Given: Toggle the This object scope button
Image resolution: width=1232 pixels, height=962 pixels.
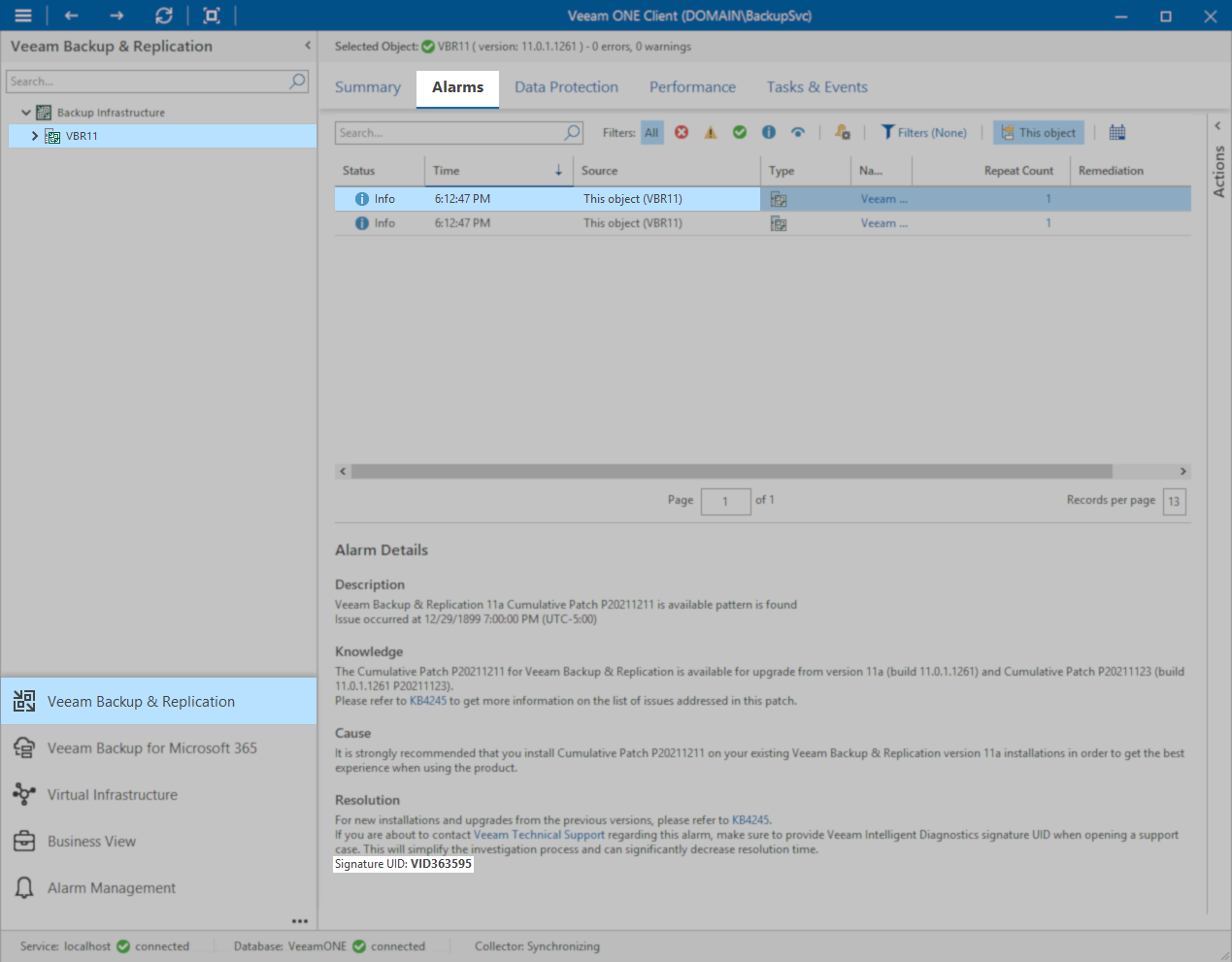Looking at the screenshot, I should 1038,132.
